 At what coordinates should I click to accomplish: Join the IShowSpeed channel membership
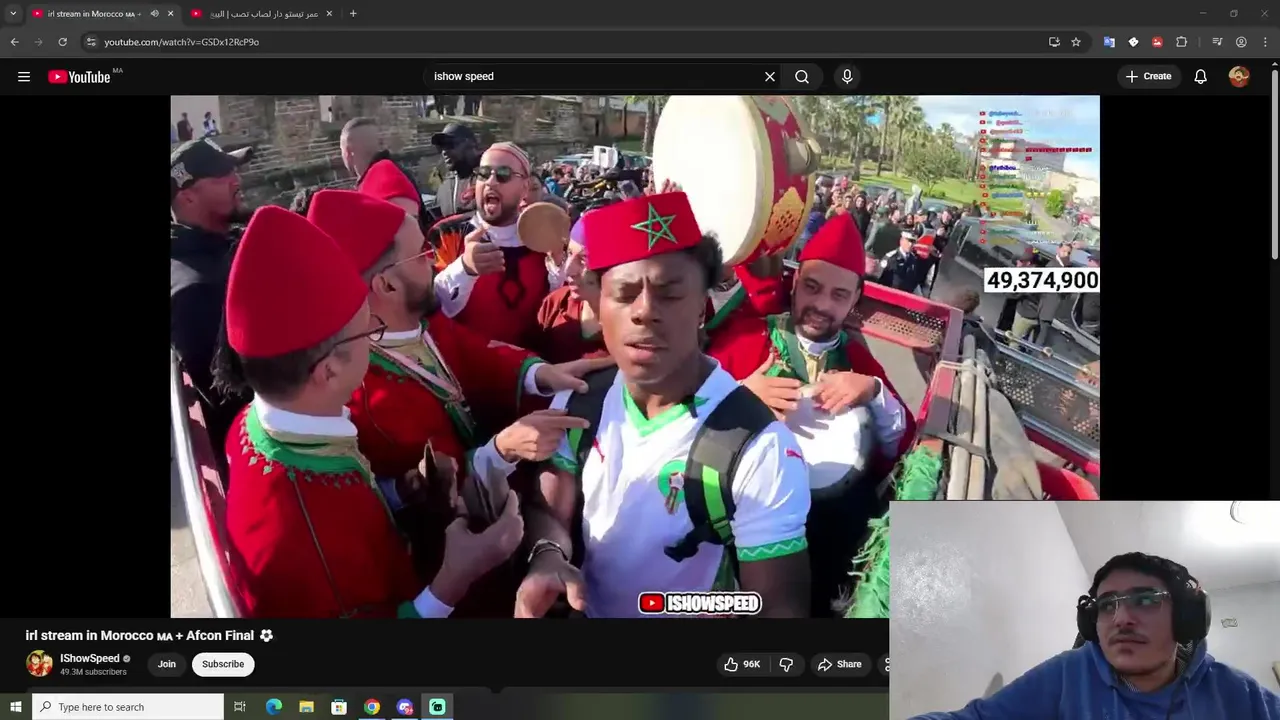(166, 664)
